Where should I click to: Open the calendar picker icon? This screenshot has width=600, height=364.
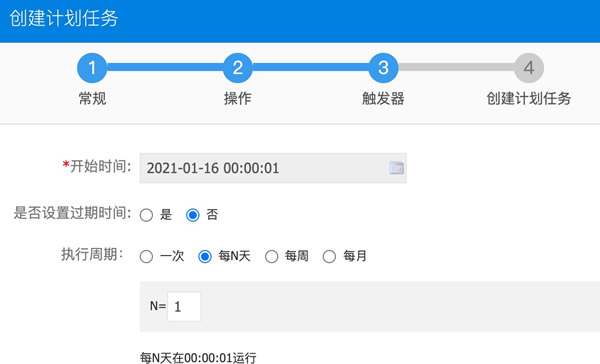(396, 168)
